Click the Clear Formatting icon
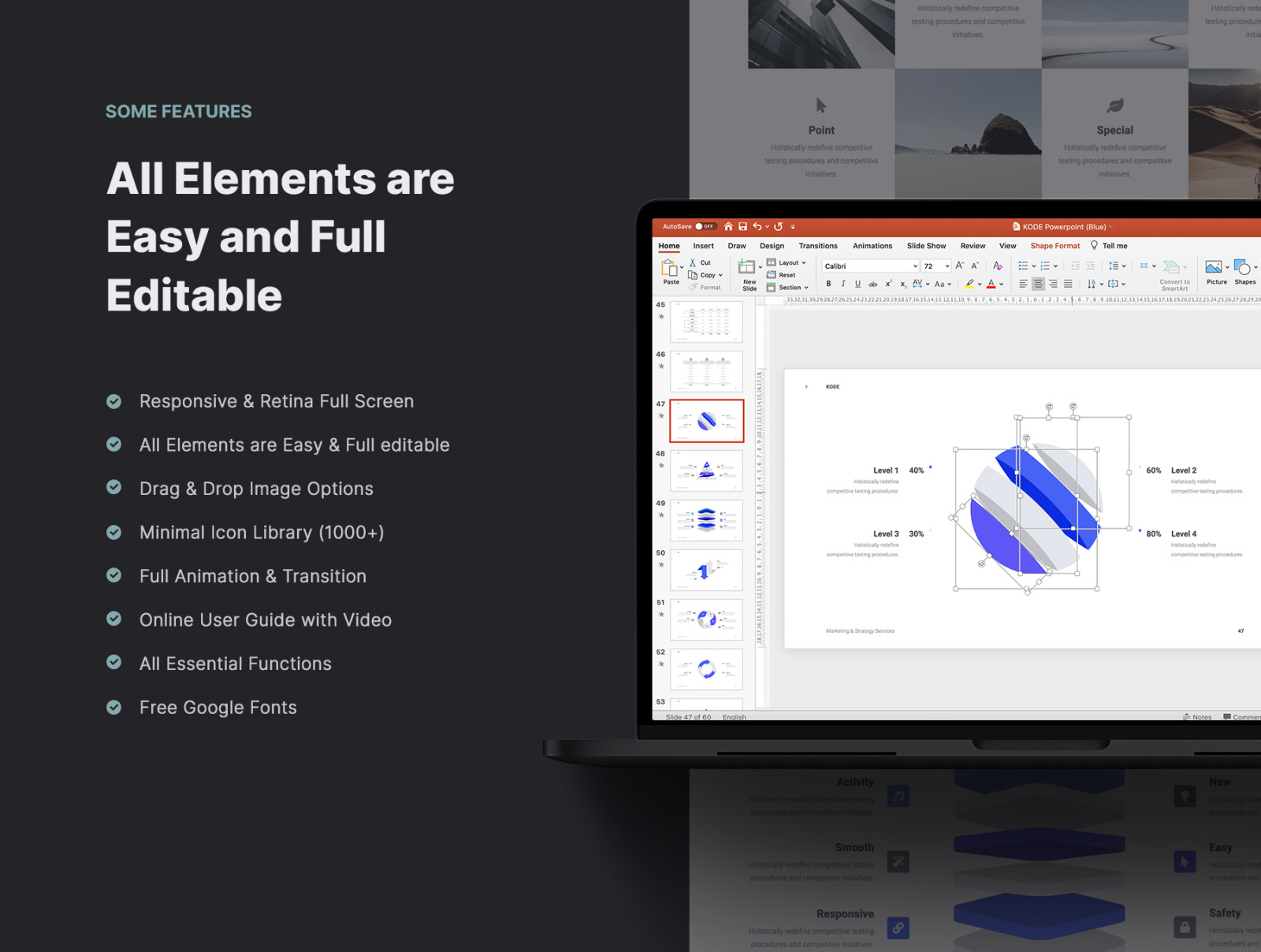The image size is (1261, 952). tap(997, 266)
